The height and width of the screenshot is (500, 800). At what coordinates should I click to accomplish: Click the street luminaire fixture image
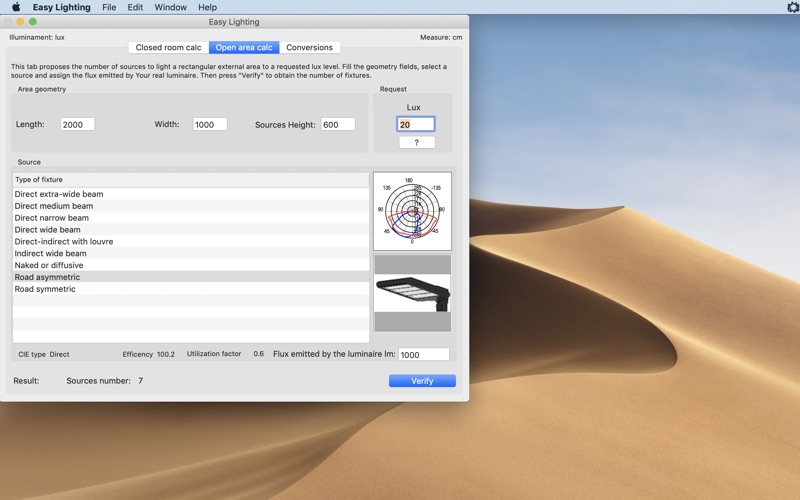click(413, 293)
